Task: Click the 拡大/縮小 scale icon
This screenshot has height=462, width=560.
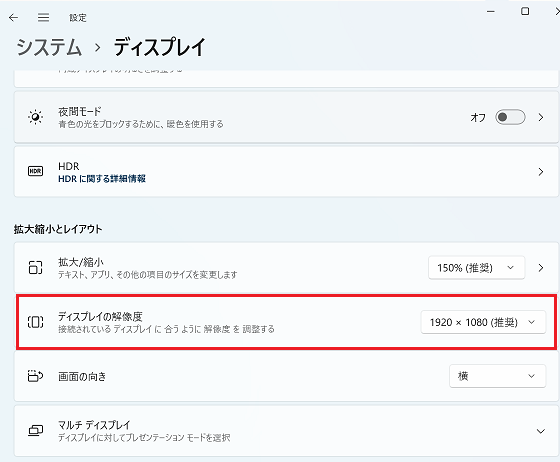Action: 35,267
